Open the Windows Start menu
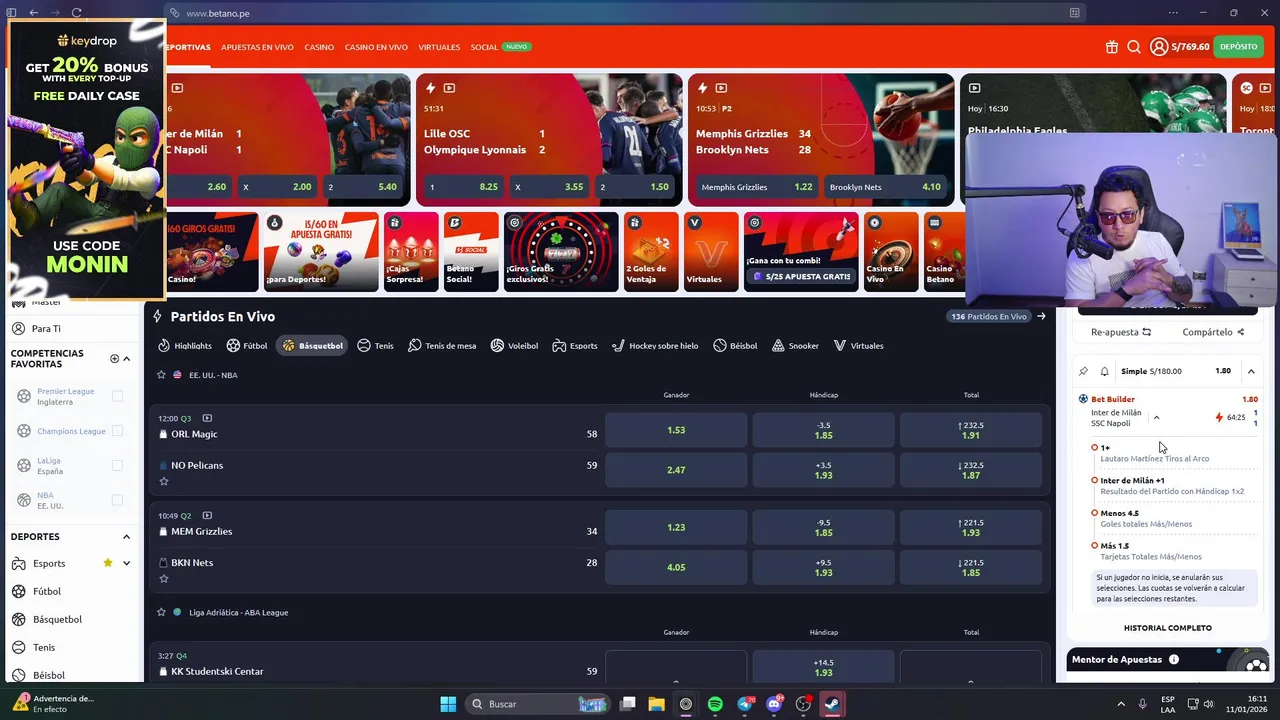Viewport: 1280px width, 720px height. pos(448,704)
